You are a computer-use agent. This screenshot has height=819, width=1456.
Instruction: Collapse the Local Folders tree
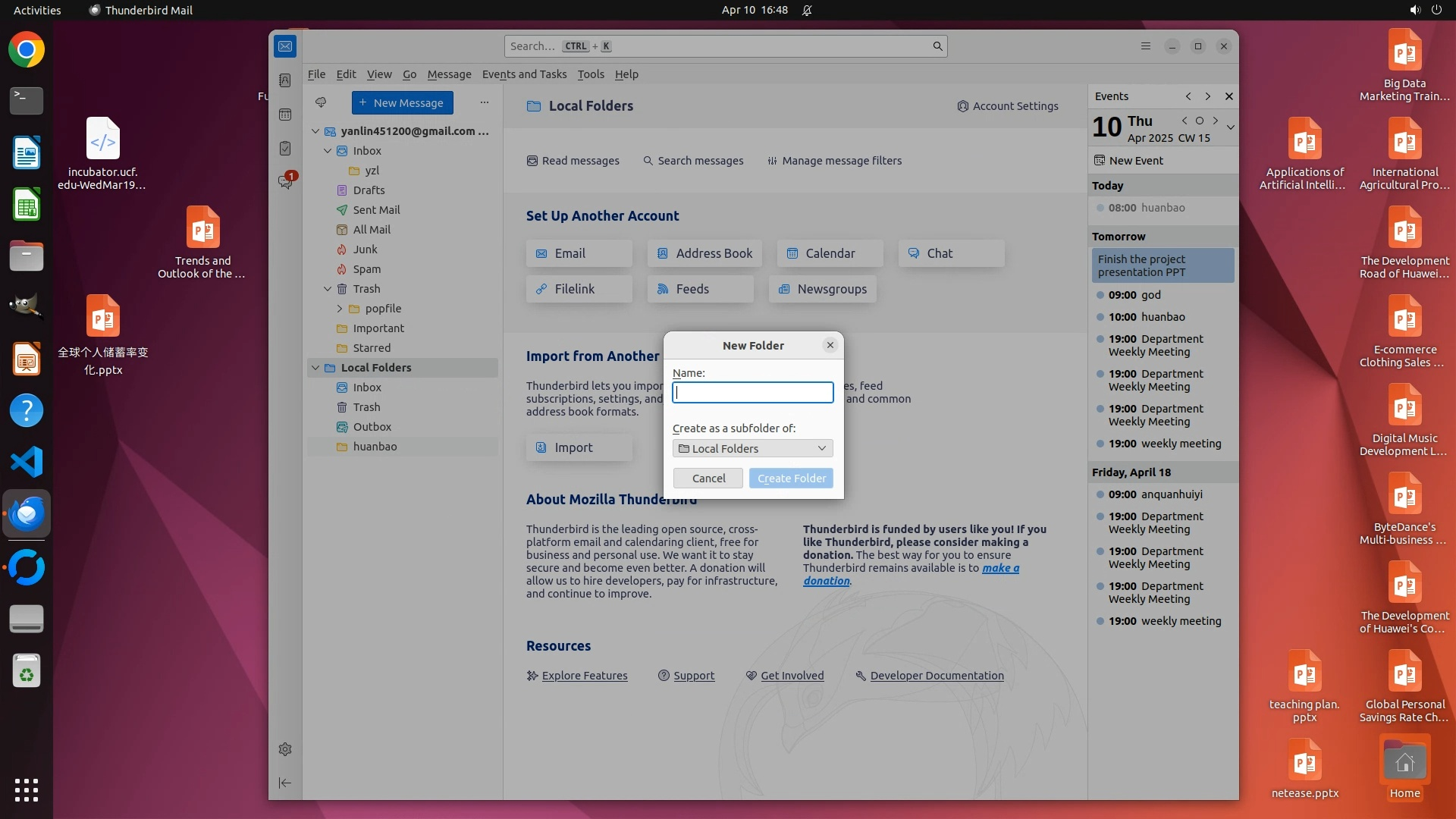pos(315,368)
